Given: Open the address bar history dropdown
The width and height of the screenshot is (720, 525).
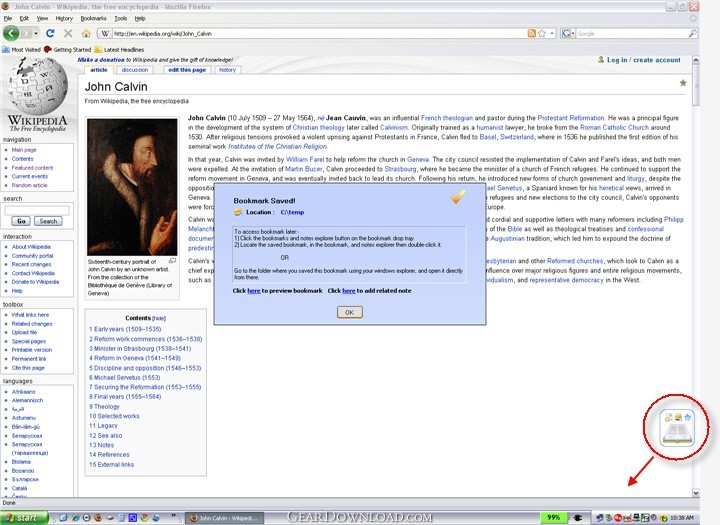Looking at the screenshot, I should [x=552, y=34].
